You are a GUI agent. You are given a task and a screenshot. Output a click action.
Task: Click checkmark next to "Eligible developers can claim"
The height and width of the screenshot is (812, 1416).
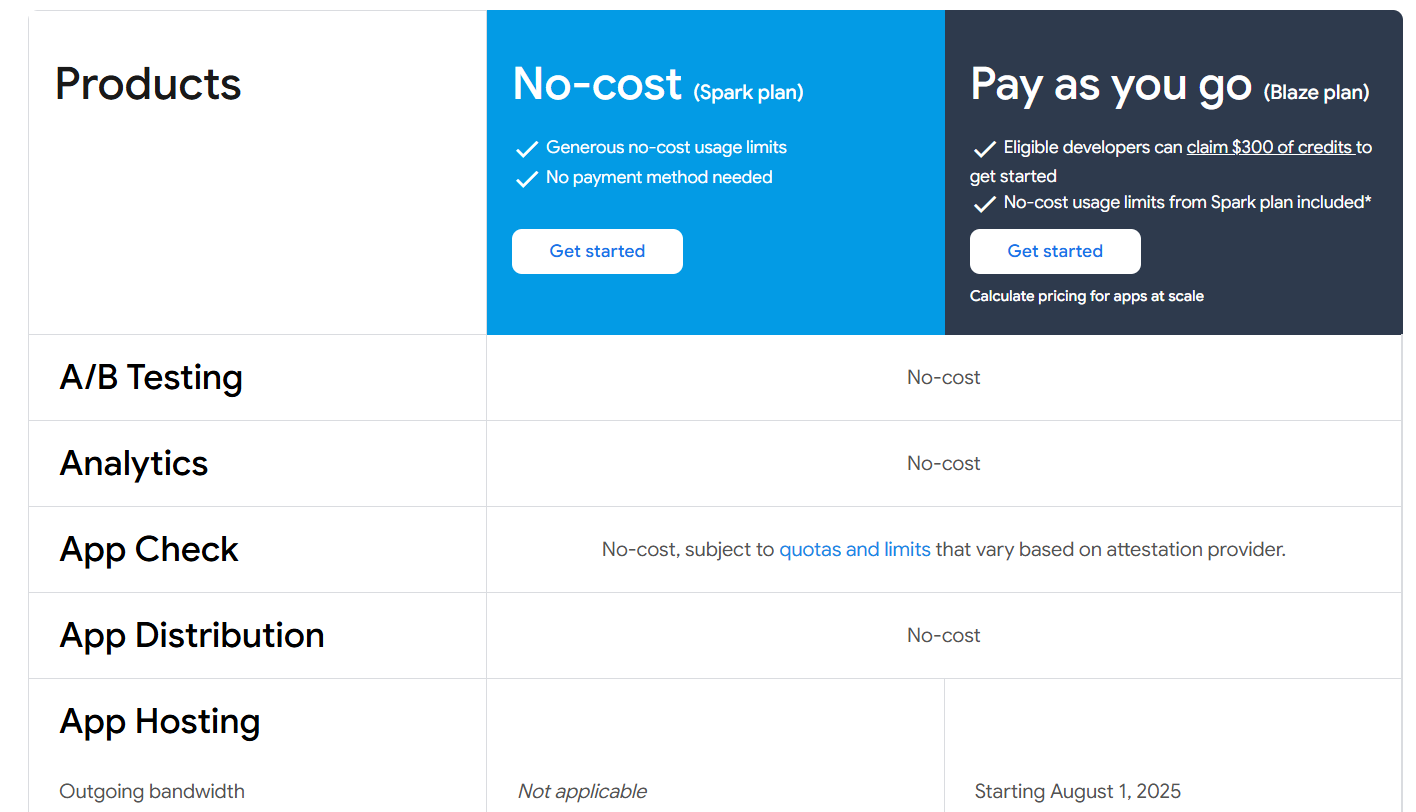coord(984,147)
